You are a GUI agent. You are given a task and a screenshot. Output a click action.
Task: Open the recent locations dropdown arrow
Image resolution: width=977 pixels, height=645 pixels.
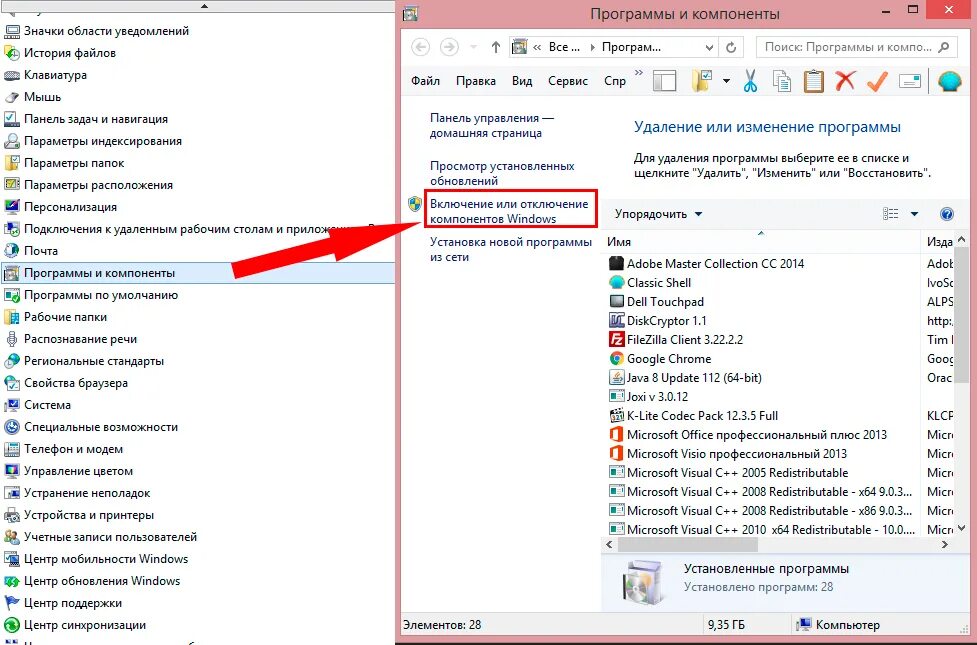[x=473, y=47]
